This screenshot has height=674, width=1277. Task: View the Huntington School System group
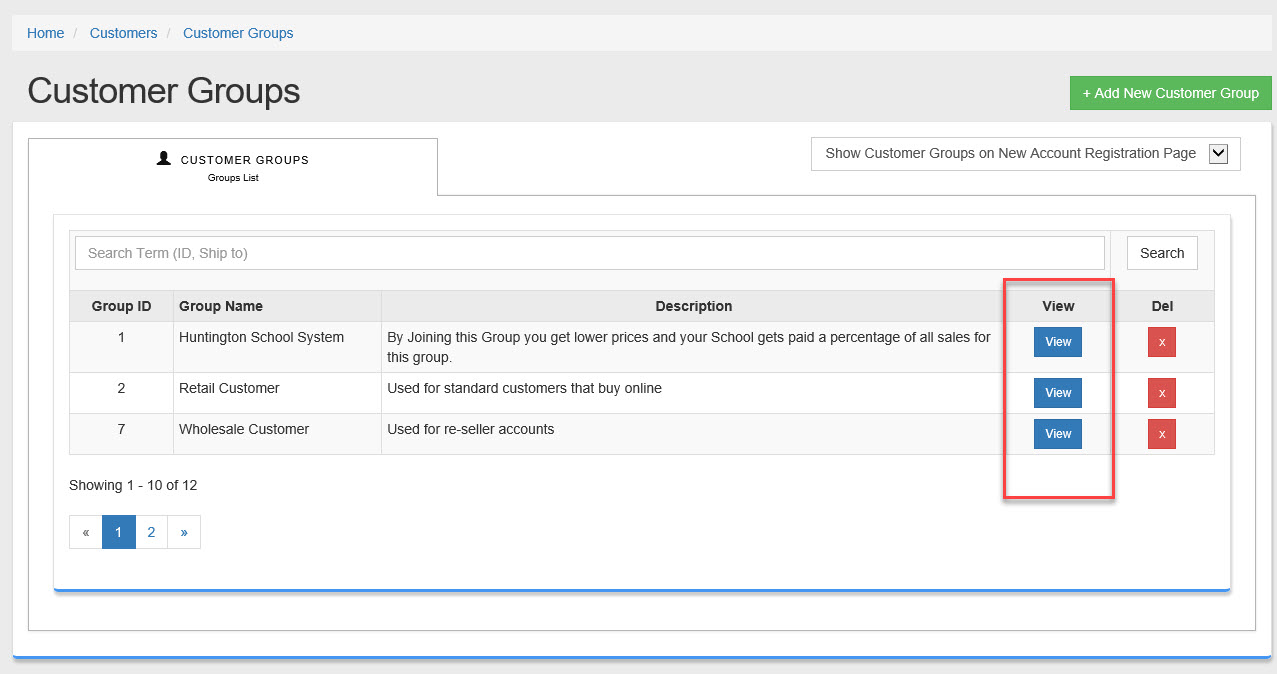click(x=1058, y=342)
